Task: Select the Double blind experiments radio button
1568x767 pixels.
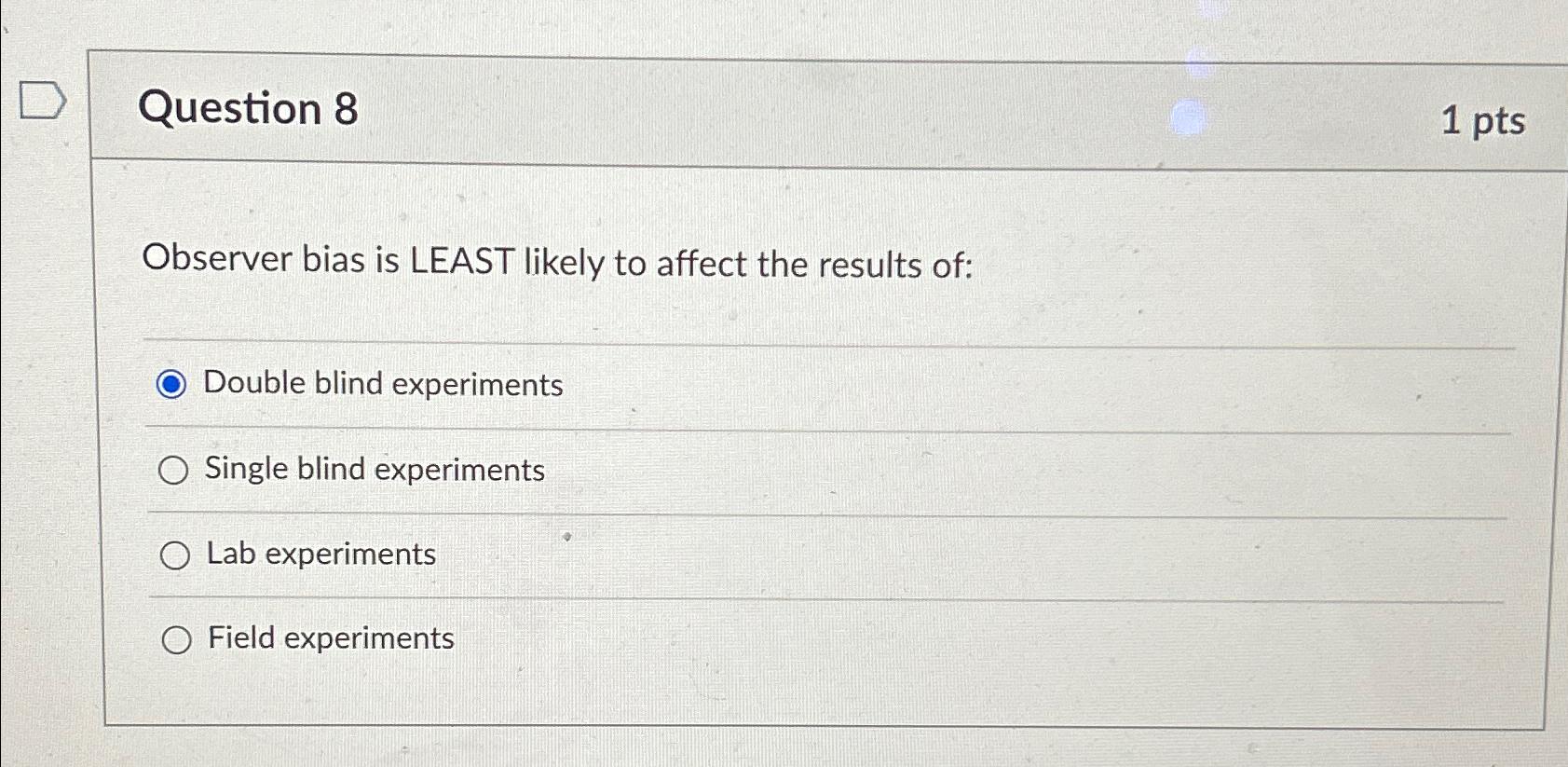Action: 173,383
